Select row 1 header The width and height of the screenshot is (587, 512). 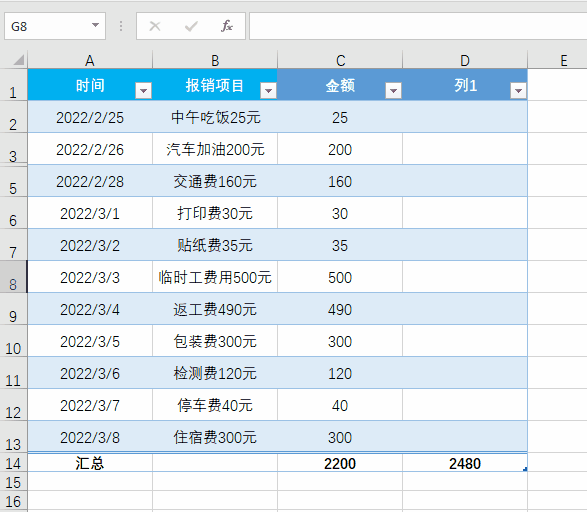click(13, 85)
